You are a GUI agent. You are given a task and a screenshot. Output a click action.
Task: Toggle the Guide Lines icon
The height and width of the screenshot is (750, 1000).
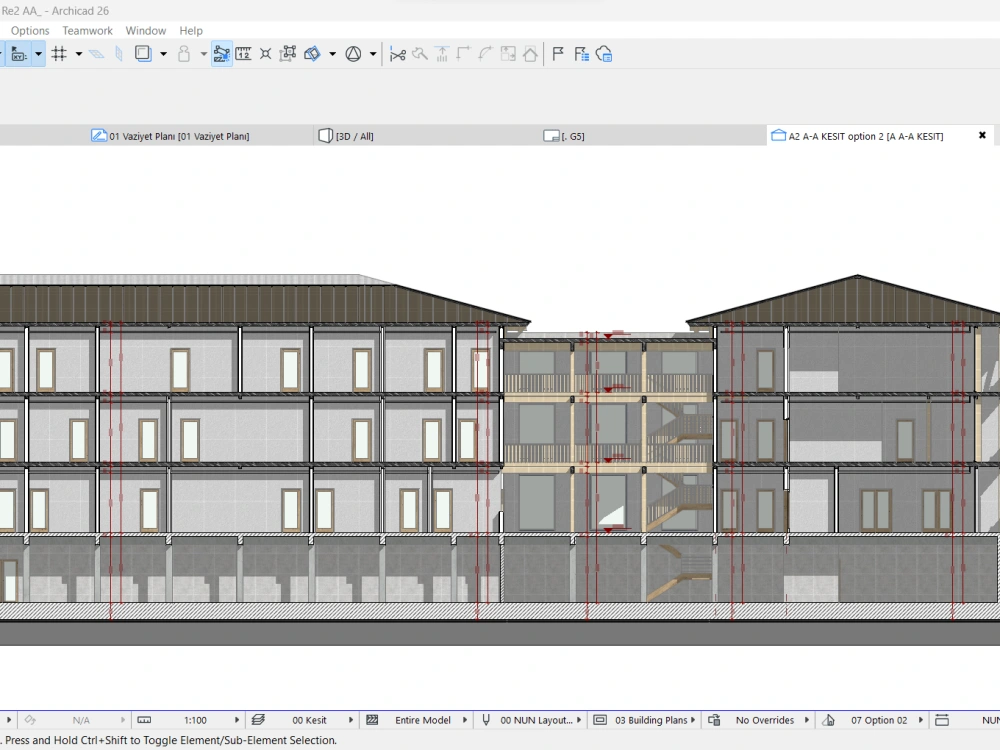coord(98,53)
